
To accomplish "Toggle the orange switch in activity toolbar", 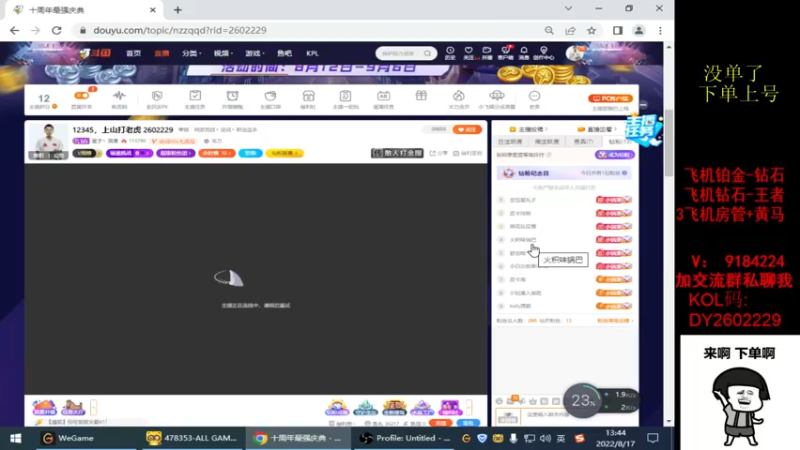I will click(x=82, y=95).
